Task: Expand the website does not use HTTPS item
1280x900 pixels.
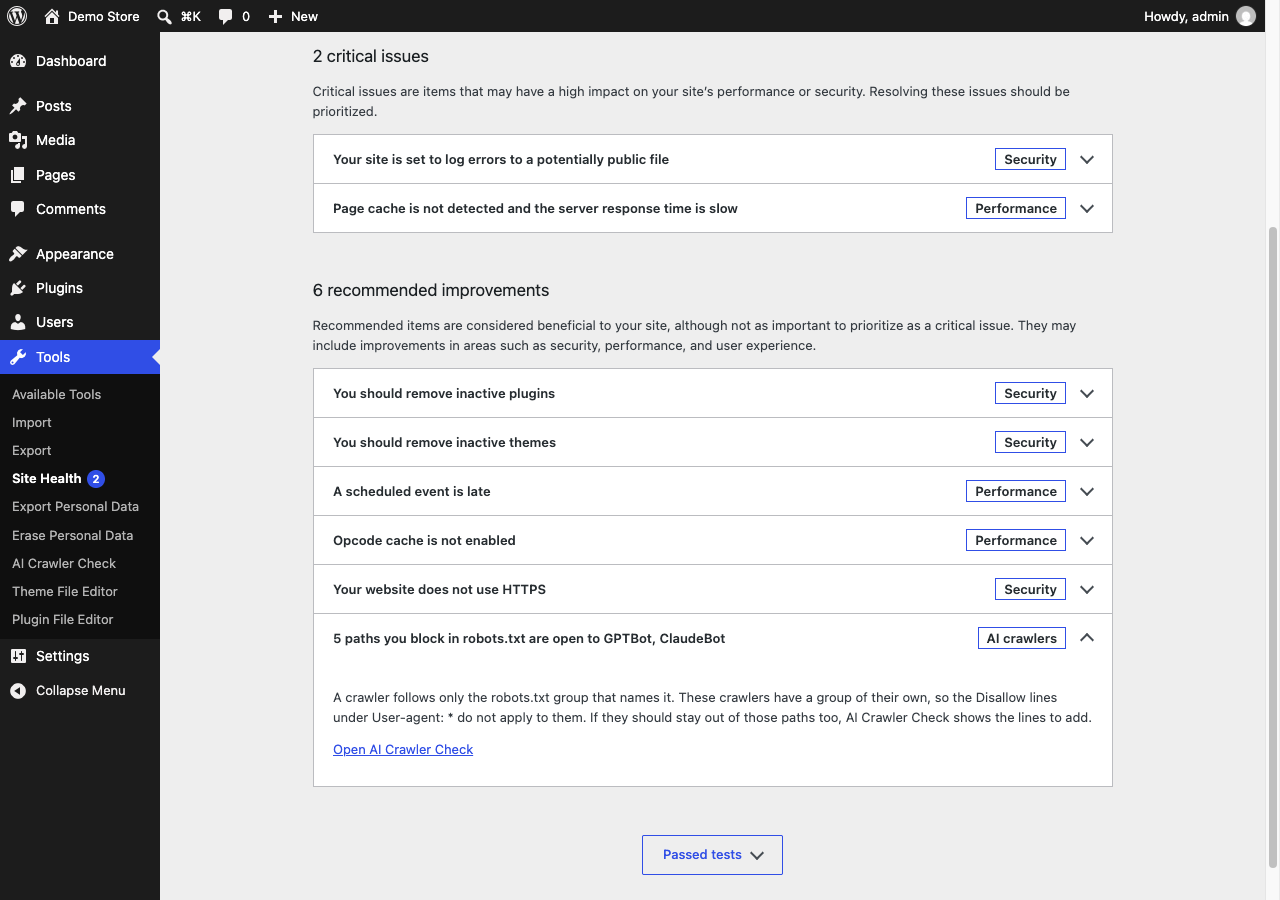Action: (x=713, y=589)
